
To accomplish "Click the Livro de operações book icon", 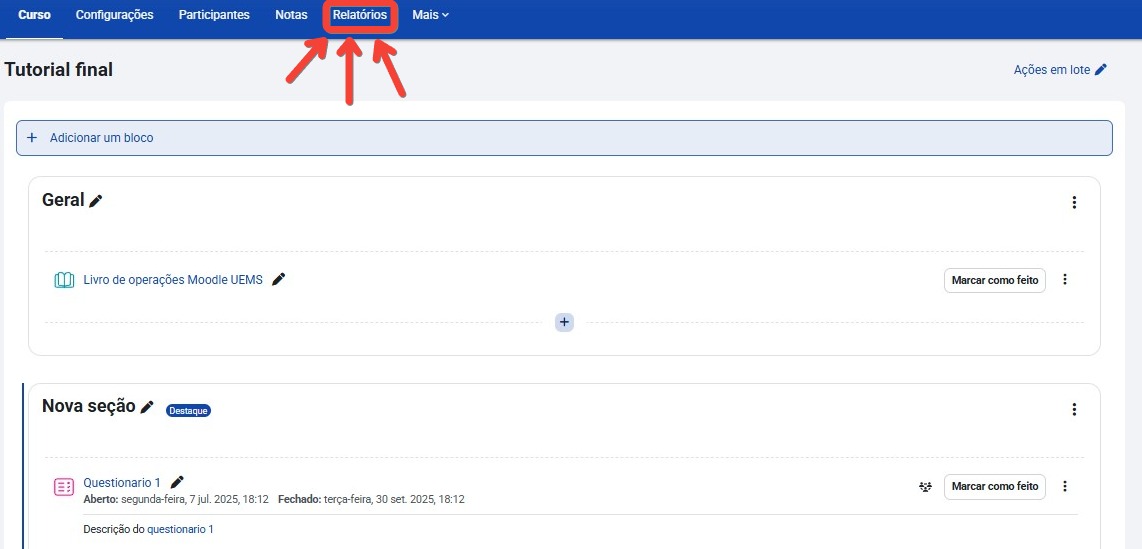I will click(x=64, y=280).
